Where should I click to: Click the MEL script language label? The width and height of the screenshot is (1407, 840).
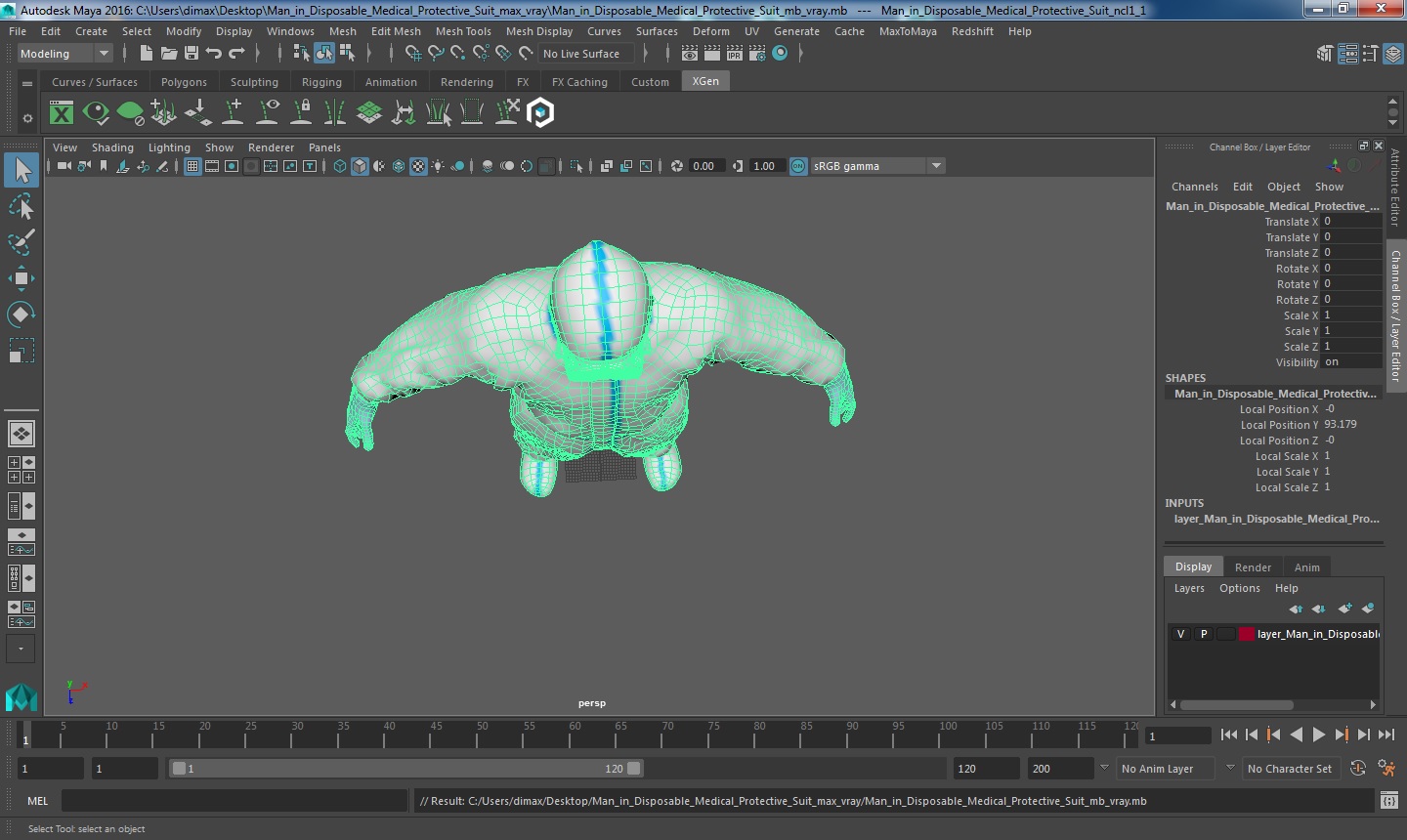tap(37, 801)
